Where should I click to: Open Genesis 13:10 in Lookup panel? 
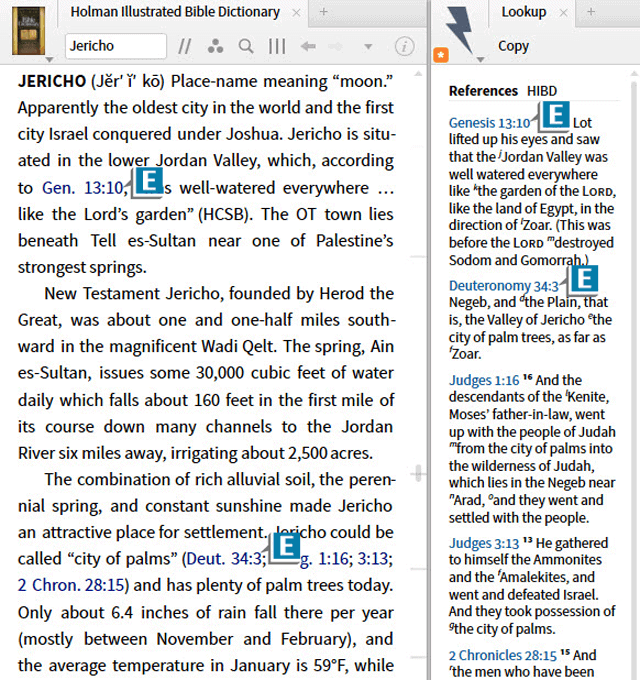point(489,123)
